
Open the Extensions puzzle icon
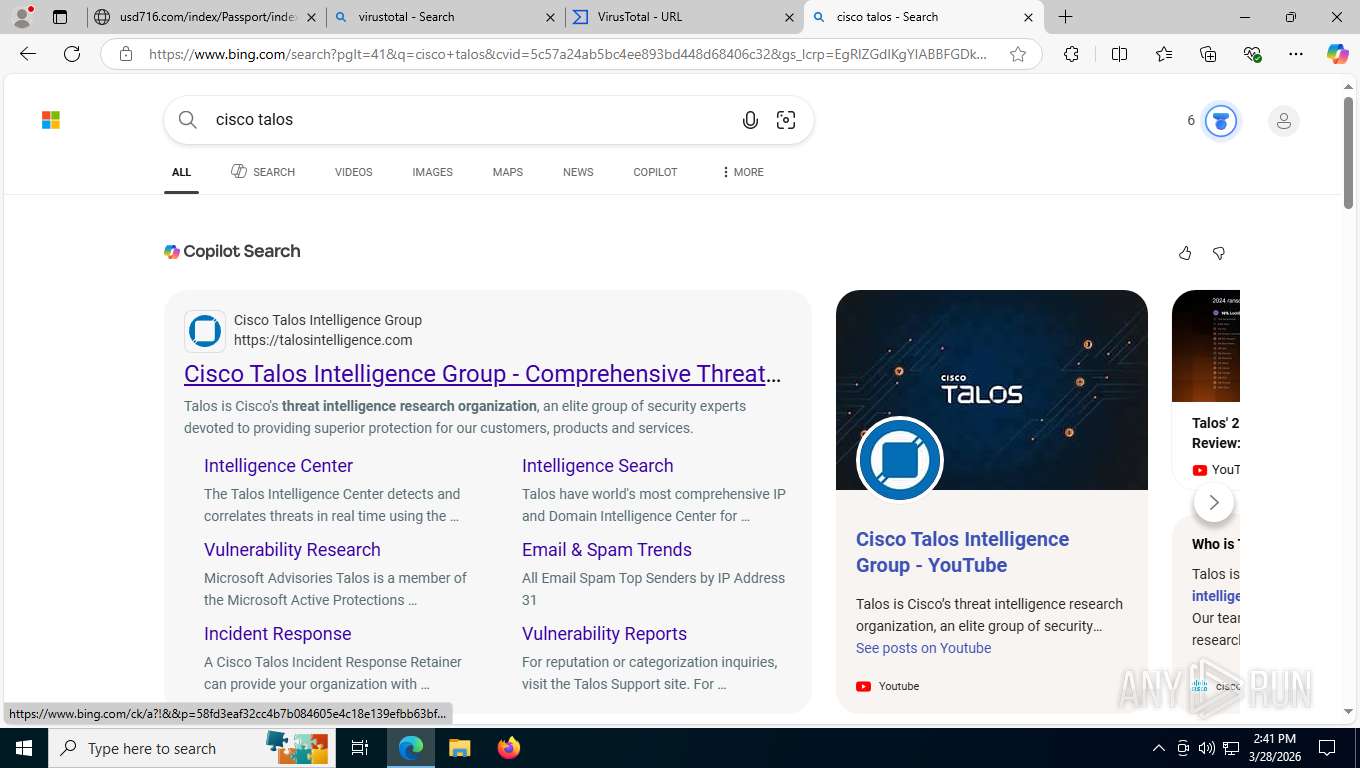[x=1071, y=54]
